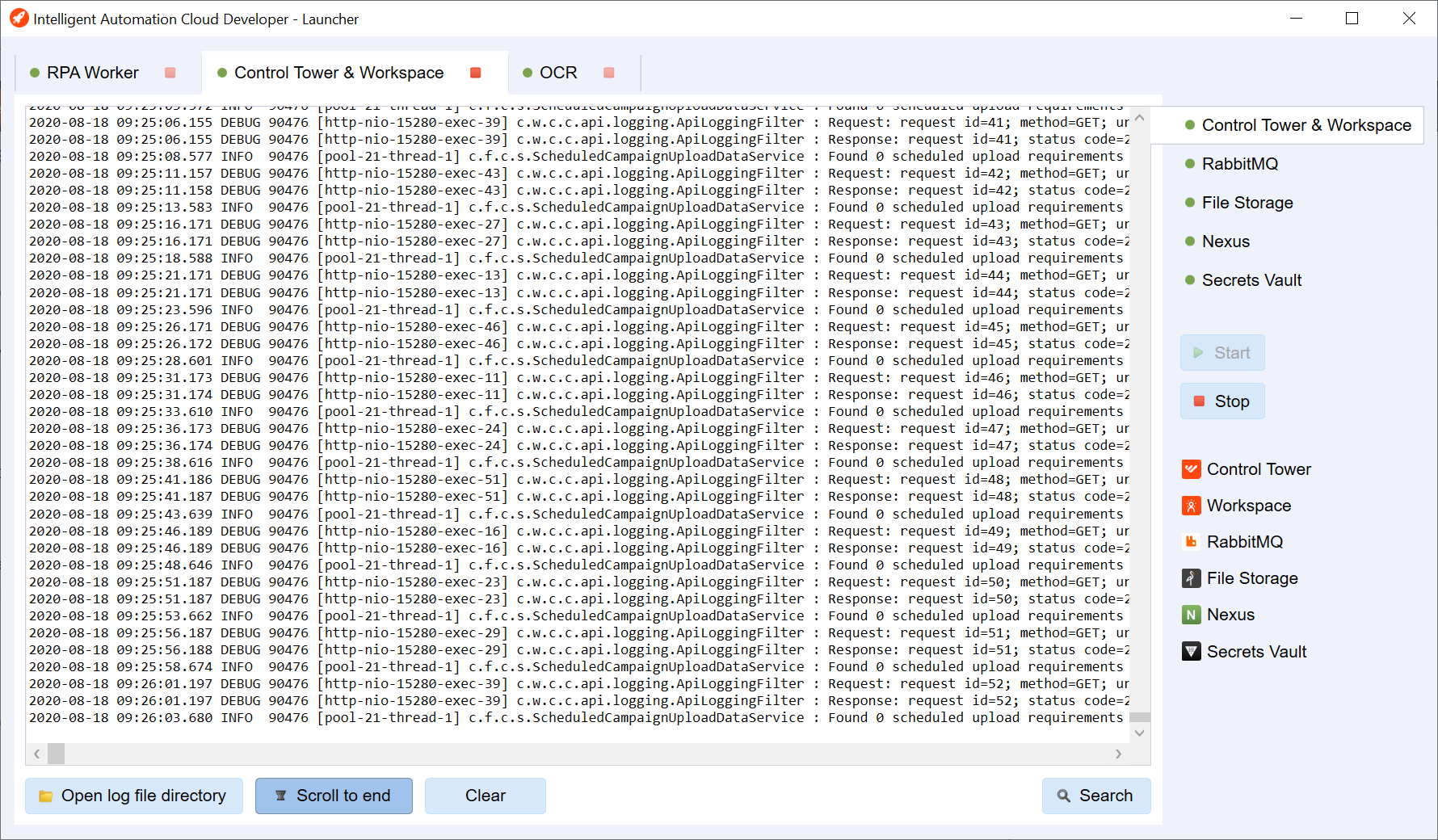Open the OCR tab

tap(558, 73)
